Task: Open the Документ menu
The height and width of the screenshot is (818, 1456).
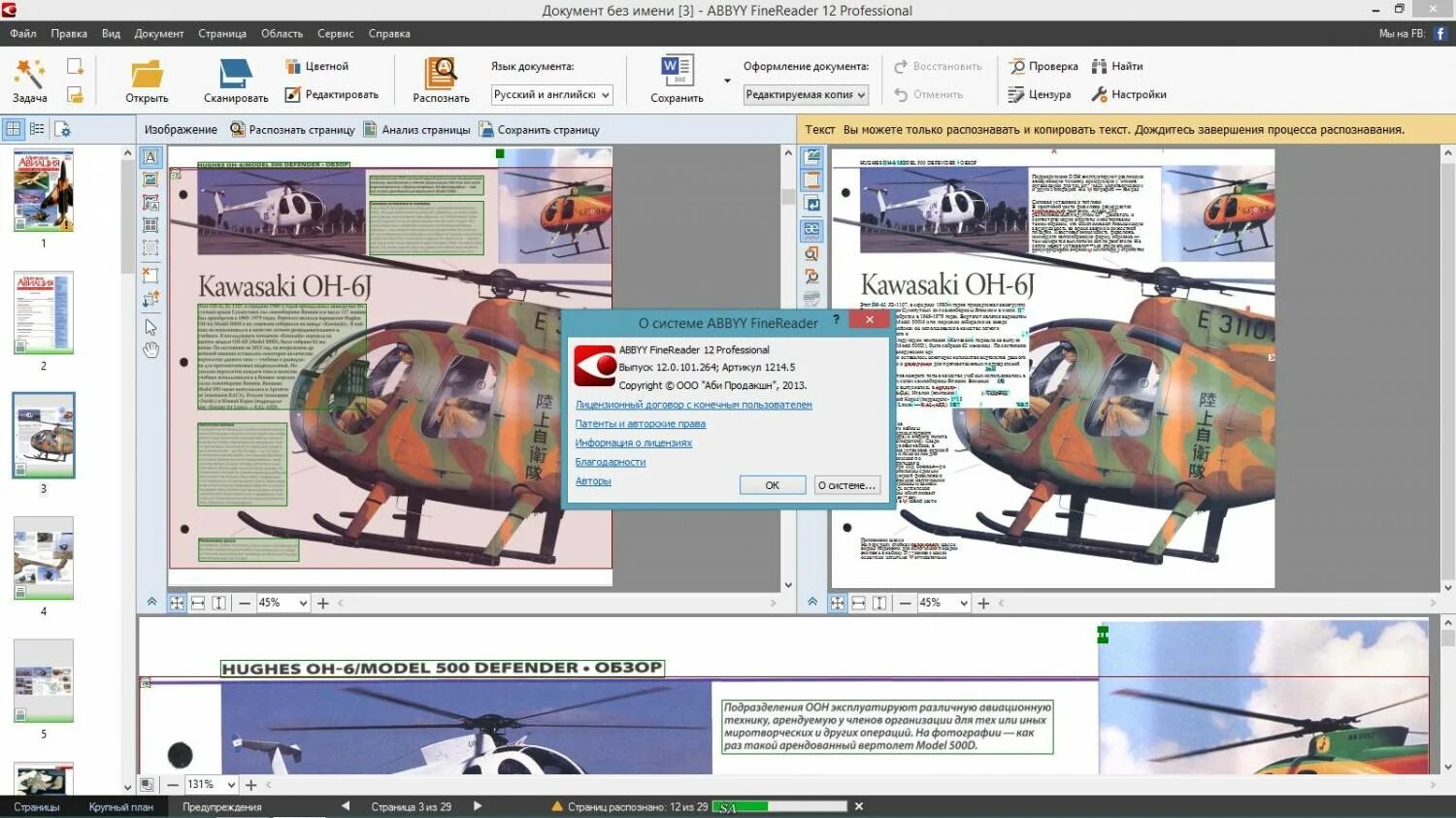Action: click(159, 33)
